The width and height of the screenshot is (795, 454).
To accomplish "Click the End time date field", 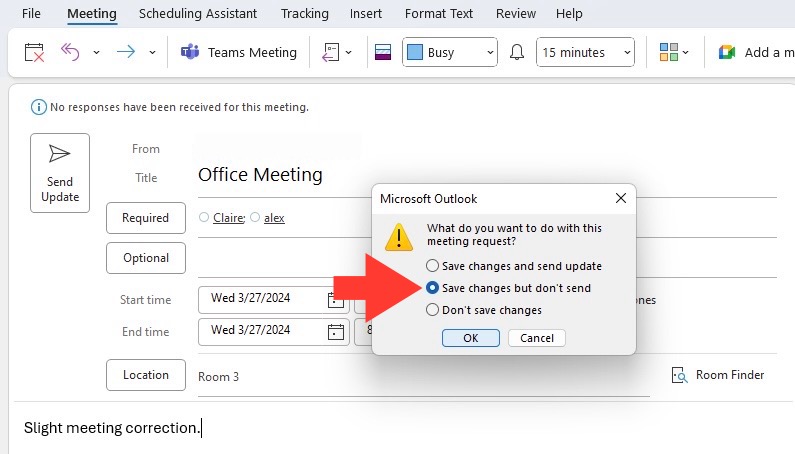I will point(274,332).
